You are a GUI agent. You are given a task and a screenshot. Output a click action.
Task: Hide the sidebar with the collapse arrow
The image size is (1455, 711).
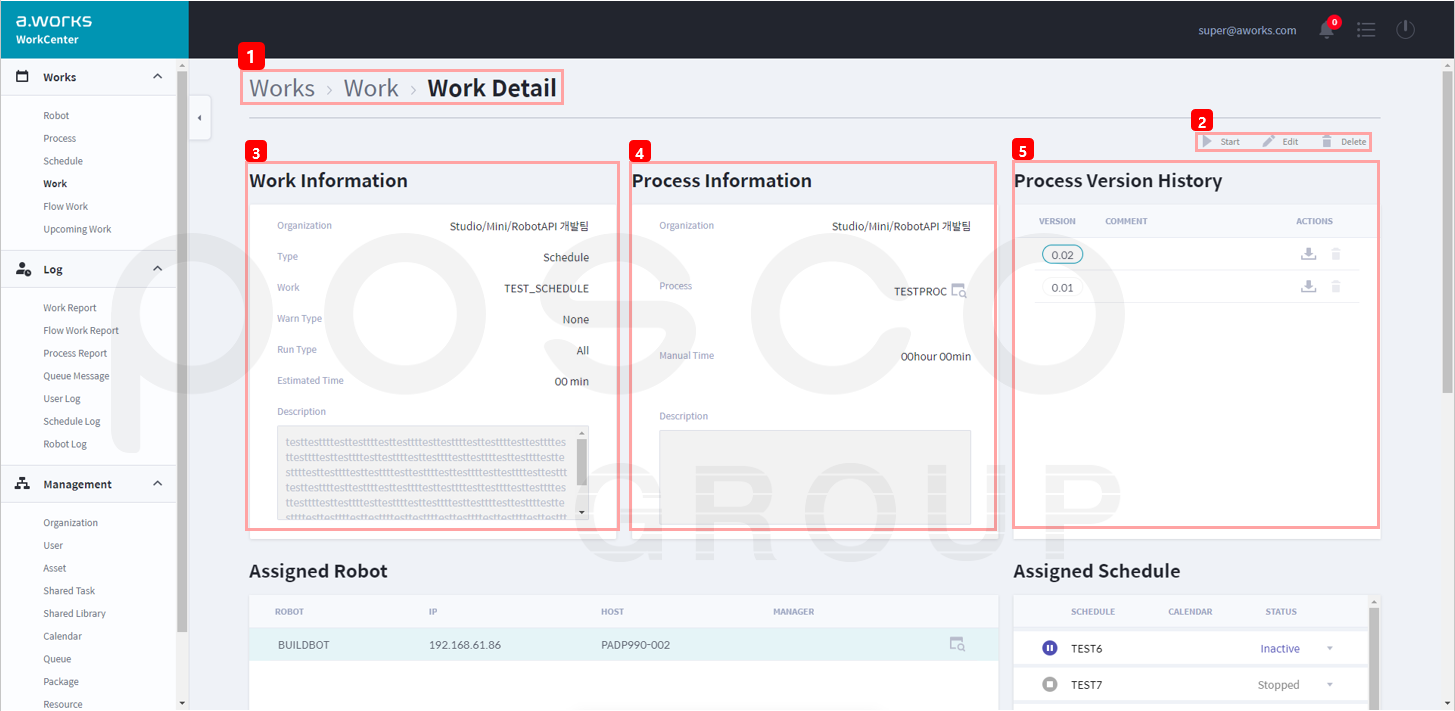[199, 118]
